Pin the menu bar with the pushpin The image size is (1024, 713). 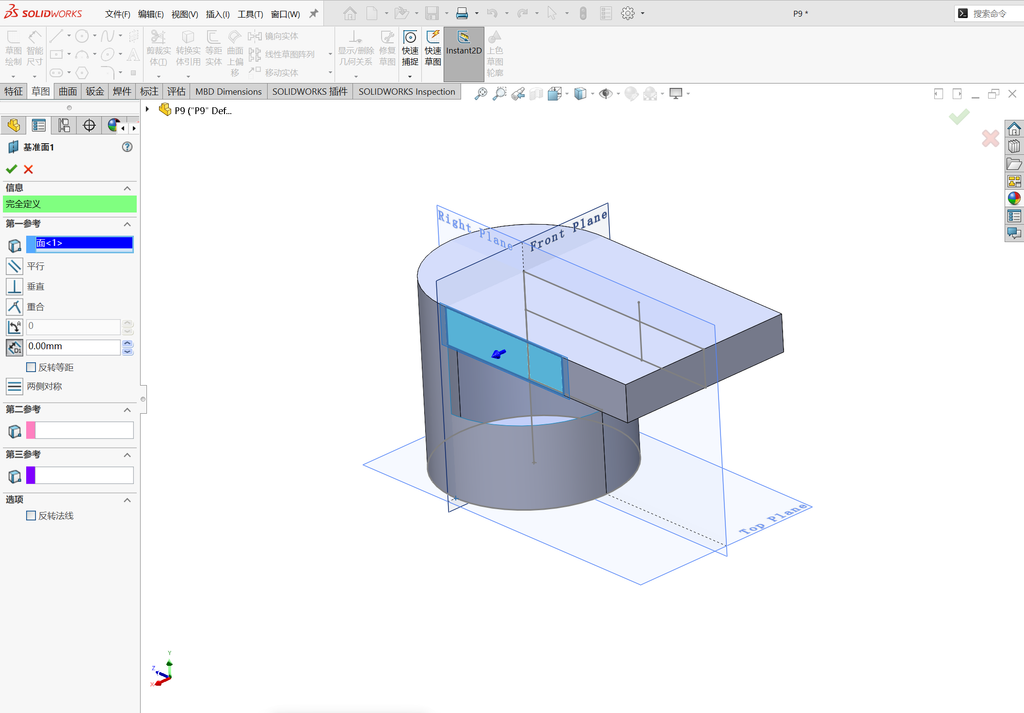[313, 13]
